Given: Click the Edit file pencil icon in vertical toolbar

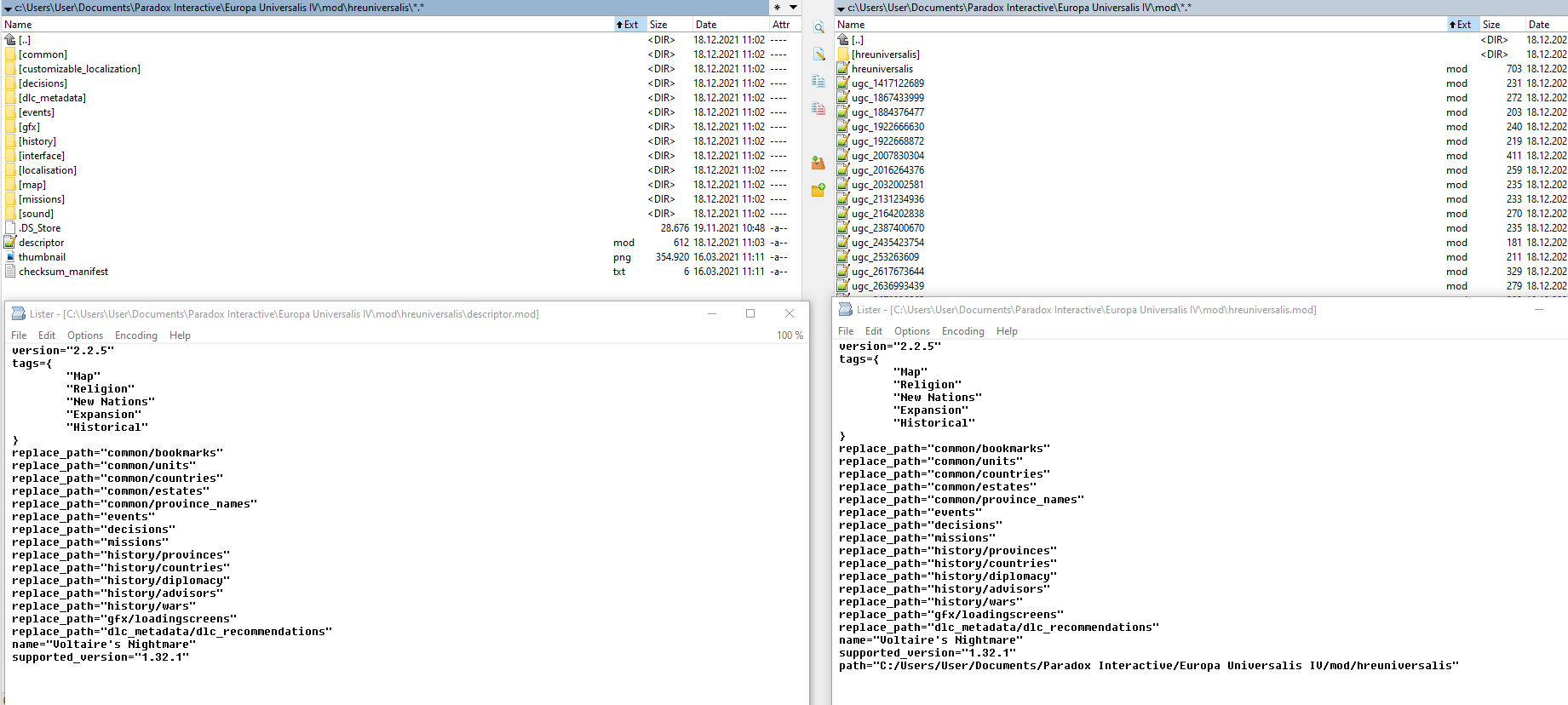Looking at the screenshot, I should tap(818, 54).
